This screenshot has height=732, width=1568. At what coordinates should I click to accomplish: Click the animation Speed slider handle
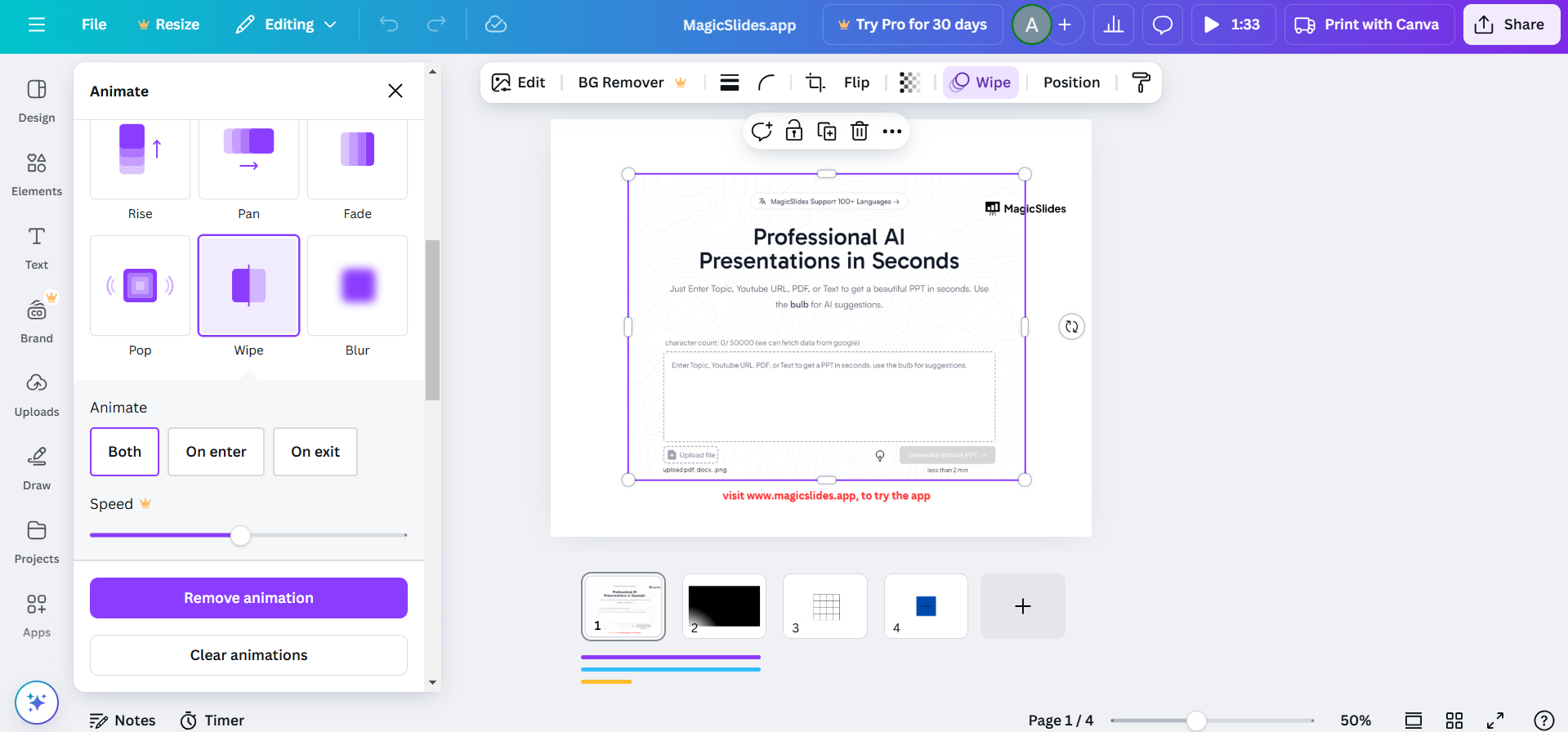click(x=240, y=536)
